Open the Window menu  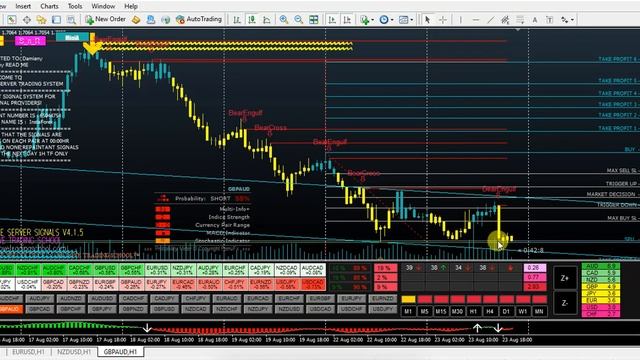[103, 6]
